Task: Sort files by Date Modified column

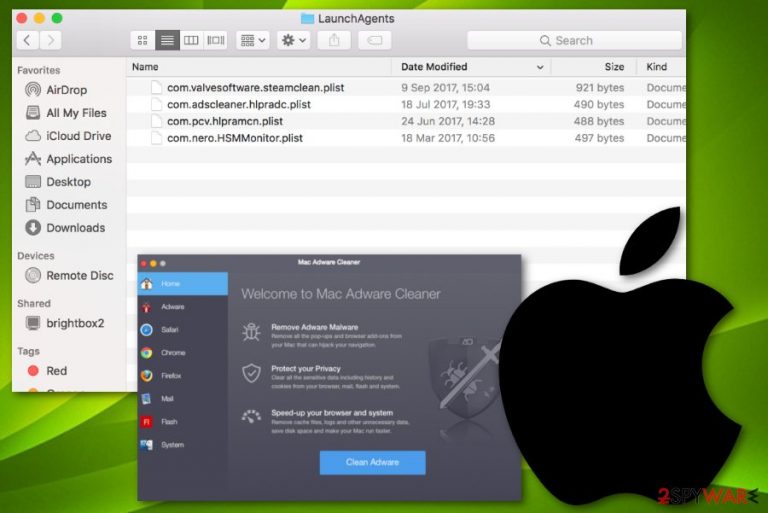Action: pos(471,67)
